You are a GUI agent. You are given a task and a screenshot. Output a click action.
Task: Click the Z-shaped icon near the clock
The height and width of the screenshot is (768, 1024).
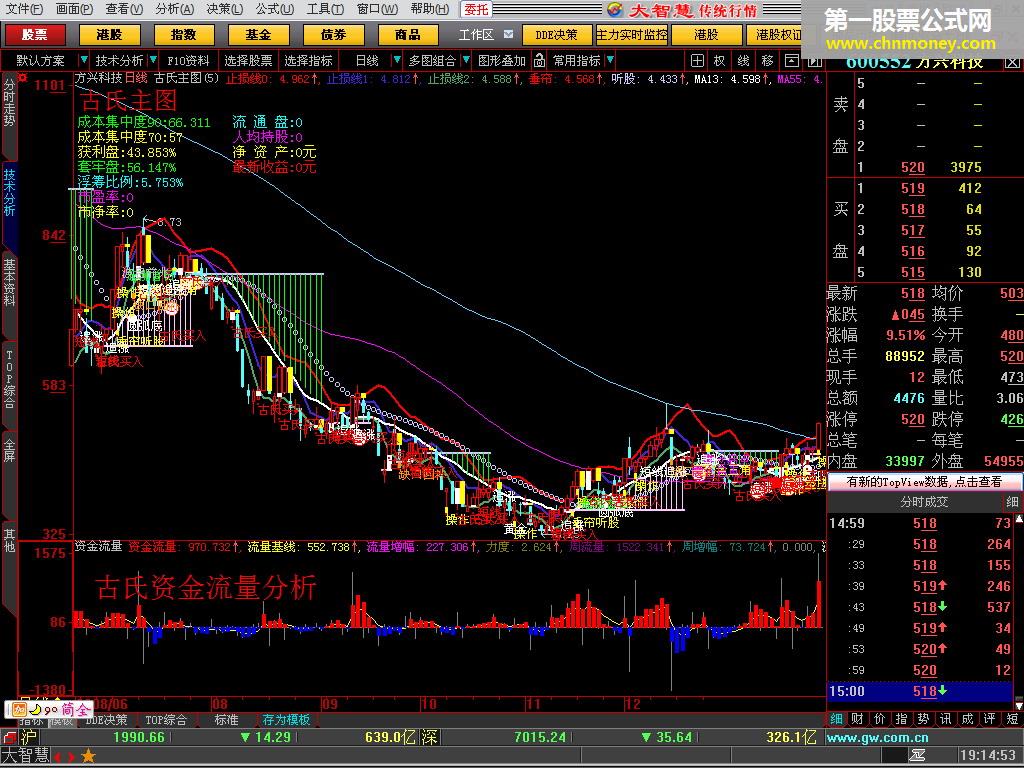tap(918, 755)
